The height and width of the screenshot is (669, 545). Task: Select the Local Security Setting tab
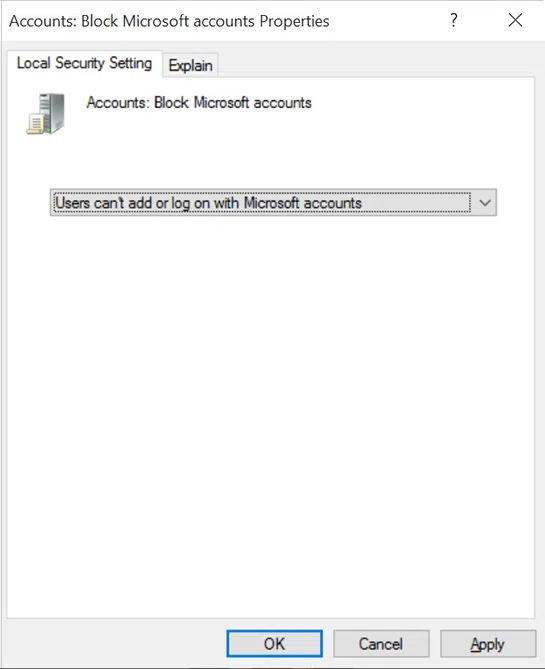pos(84,63)
